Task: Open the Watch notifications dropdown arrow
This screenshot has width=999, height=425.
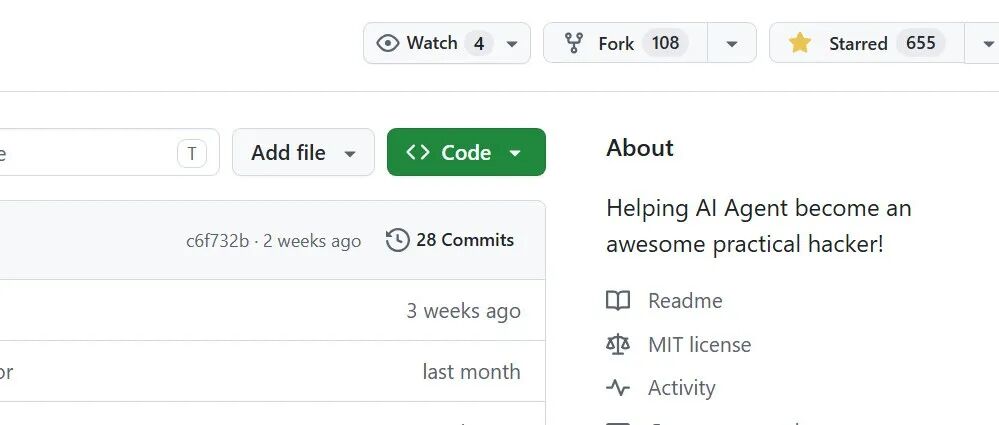Action: point(512,44)
